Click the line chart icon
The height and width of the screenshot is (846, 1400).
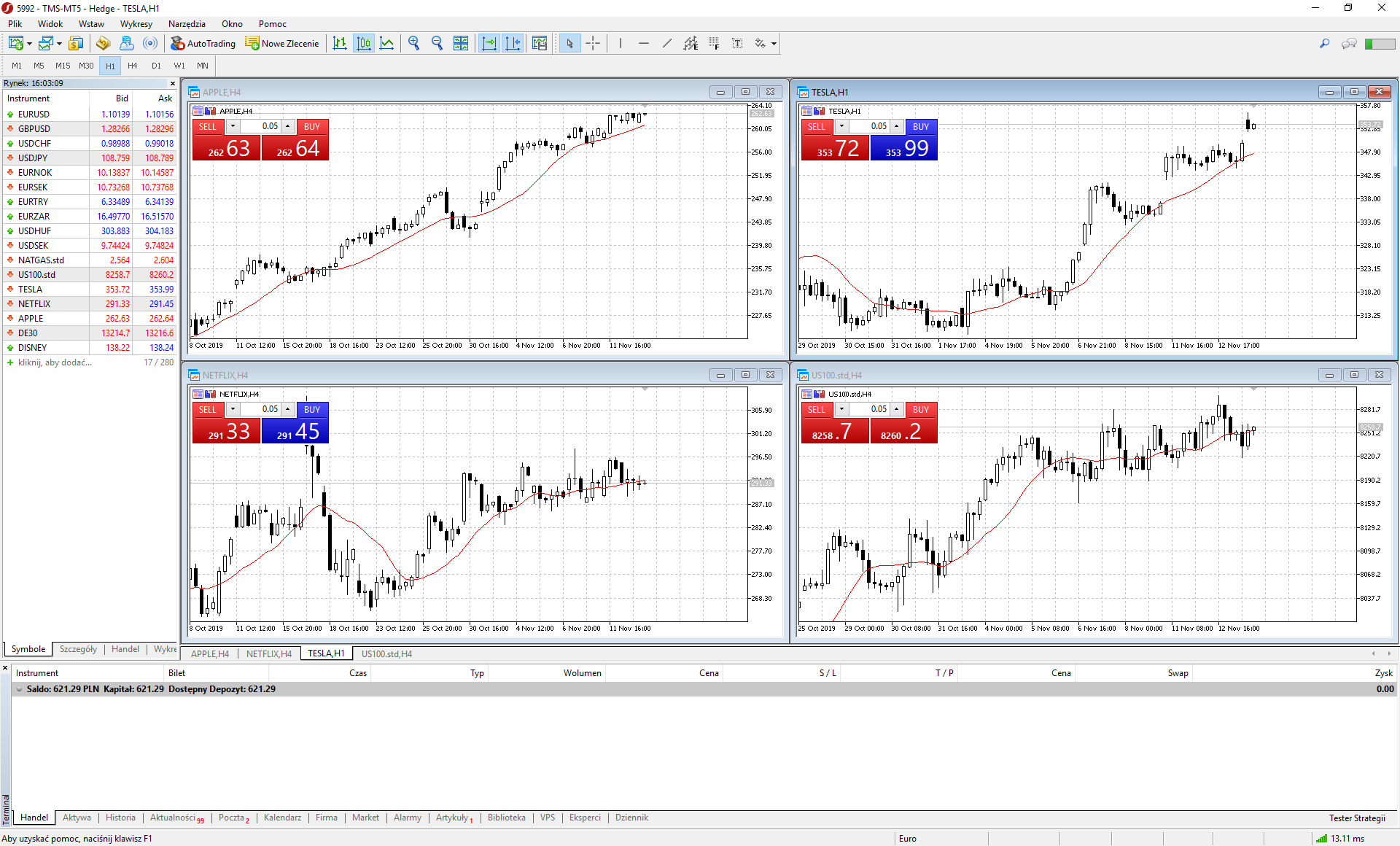click(387, 44)
